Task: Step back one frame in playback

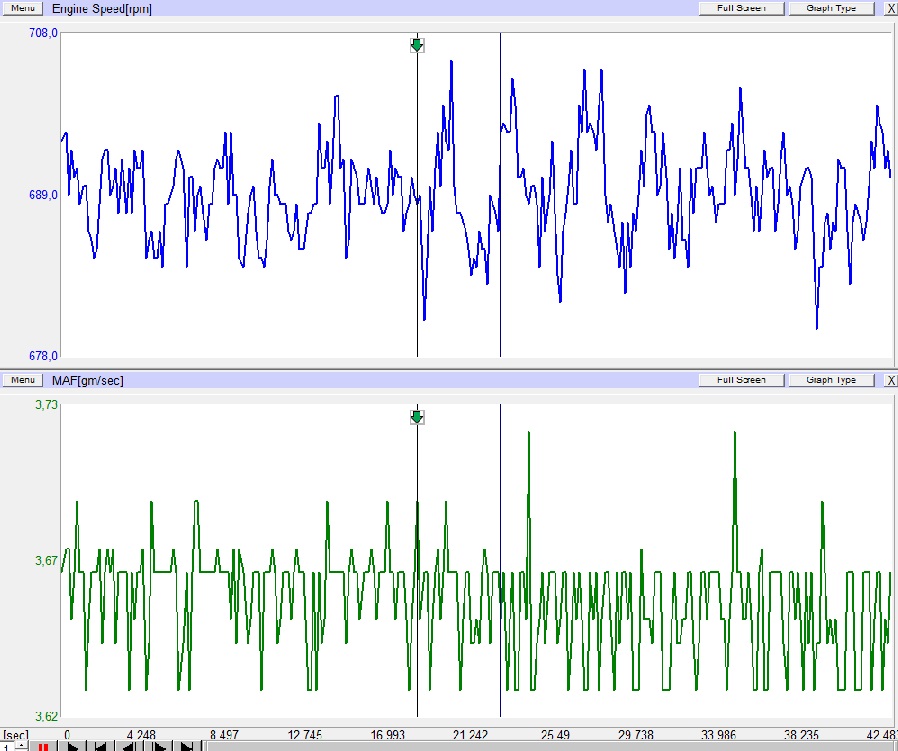Action: 130,746
